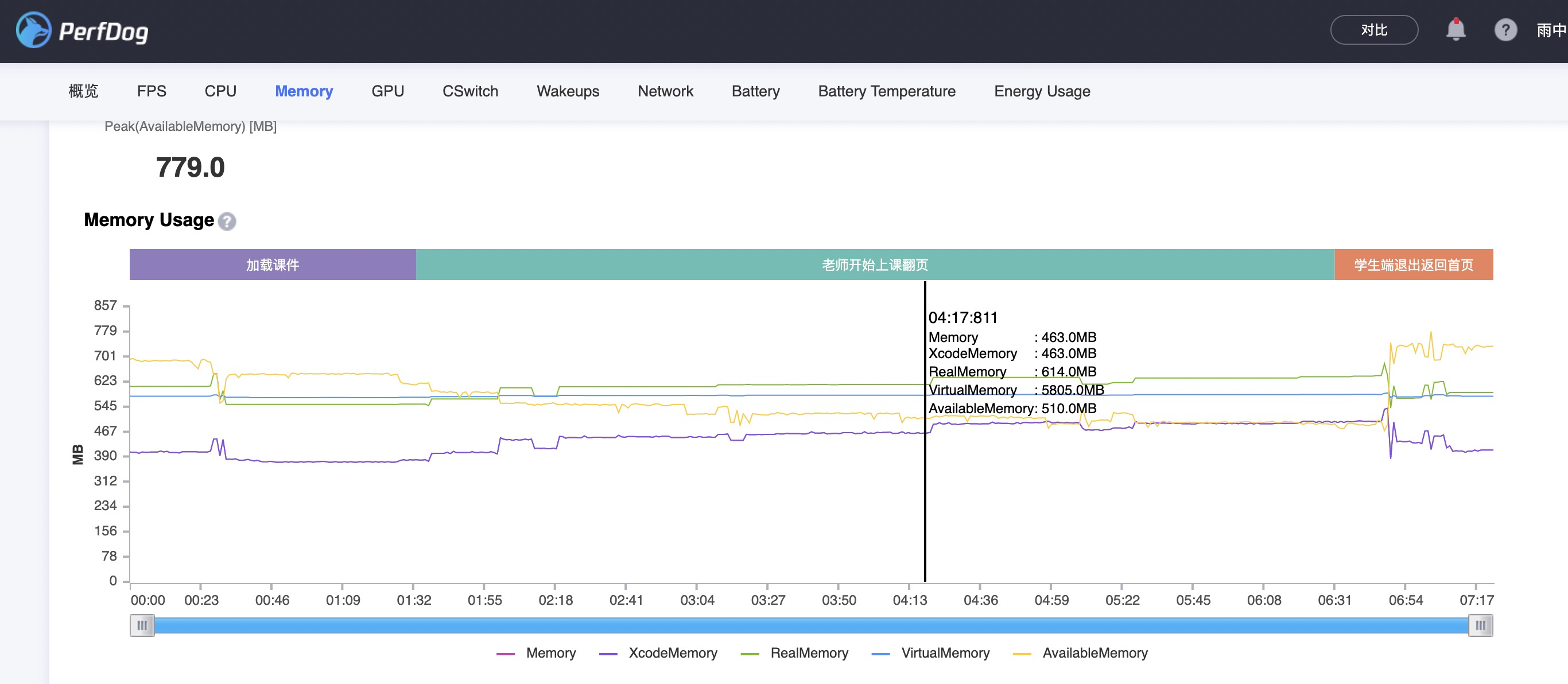Image resolution: width=1568 pixels, height=684 pixels.
Task: Click the right zoom slider handle
Action: (x=1480, y=625)
